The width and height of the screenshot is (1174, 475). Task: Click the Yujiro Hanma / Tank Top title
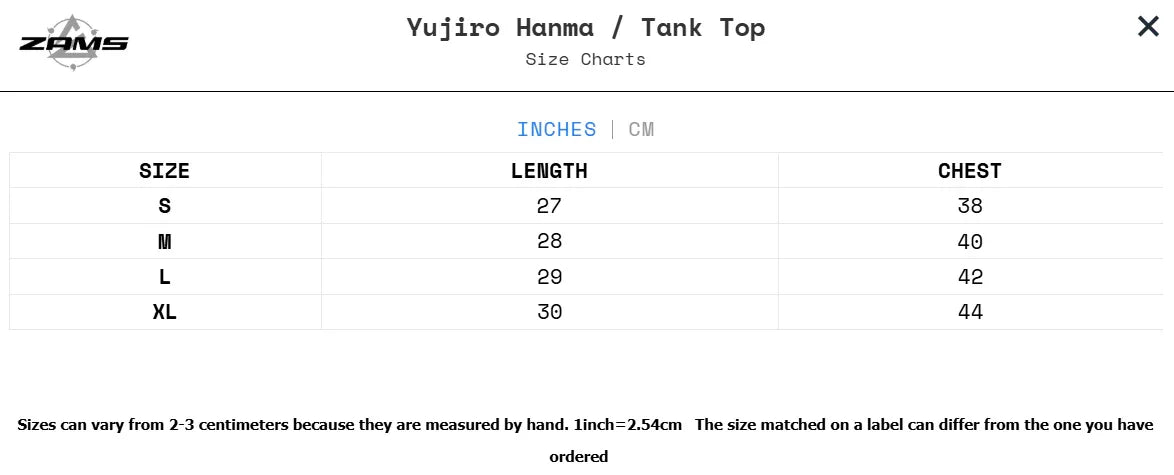(586, 27)
